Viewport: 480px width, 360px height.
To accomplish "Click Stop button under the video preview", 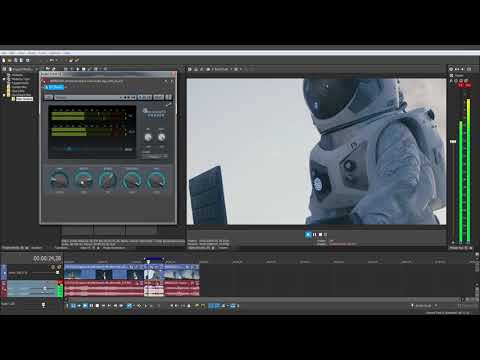I will coord(320,235).
